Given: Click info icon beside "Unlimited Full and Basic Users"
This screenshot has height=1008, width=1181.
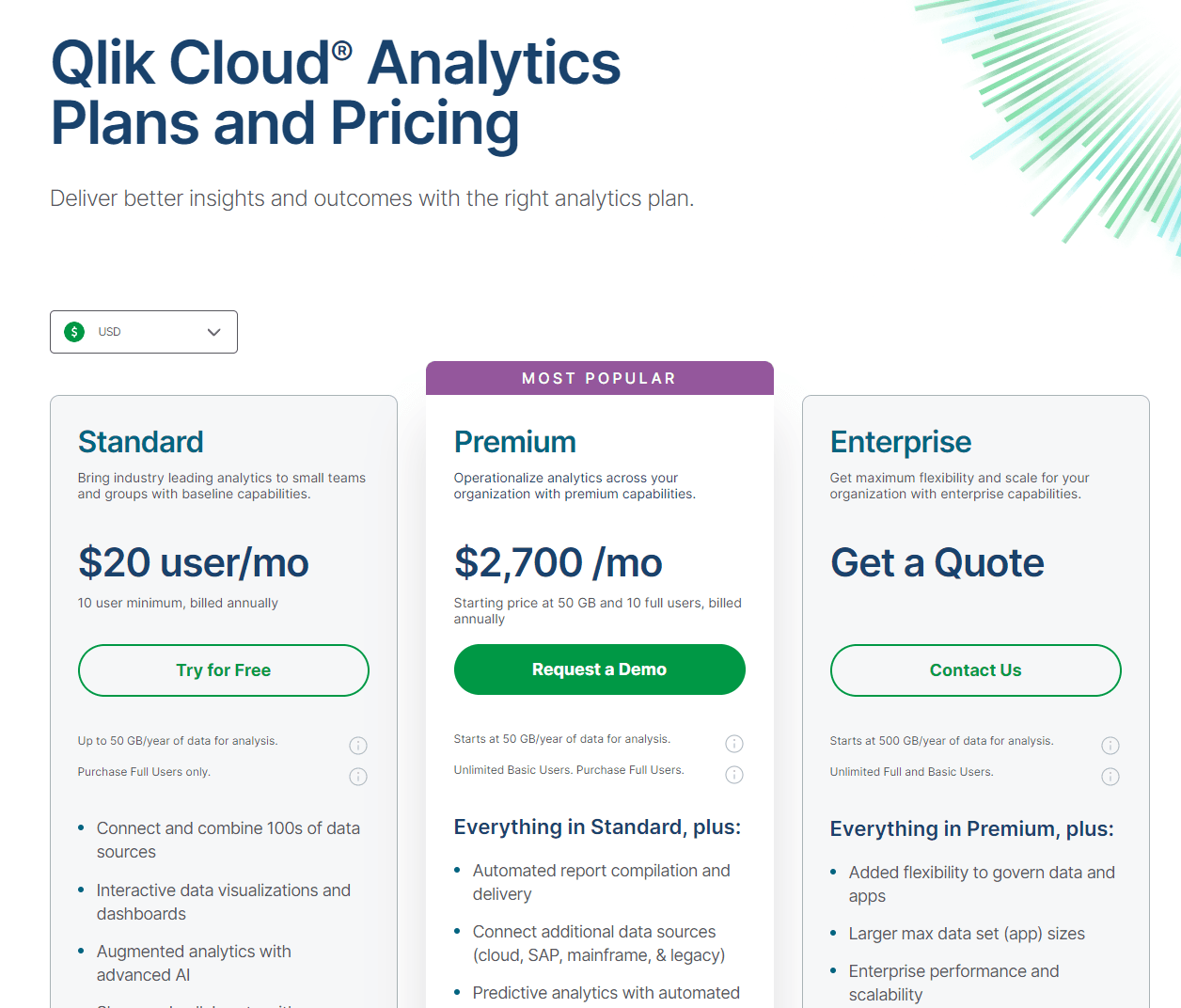Looking at the screenshot, I should (1110, 776).
